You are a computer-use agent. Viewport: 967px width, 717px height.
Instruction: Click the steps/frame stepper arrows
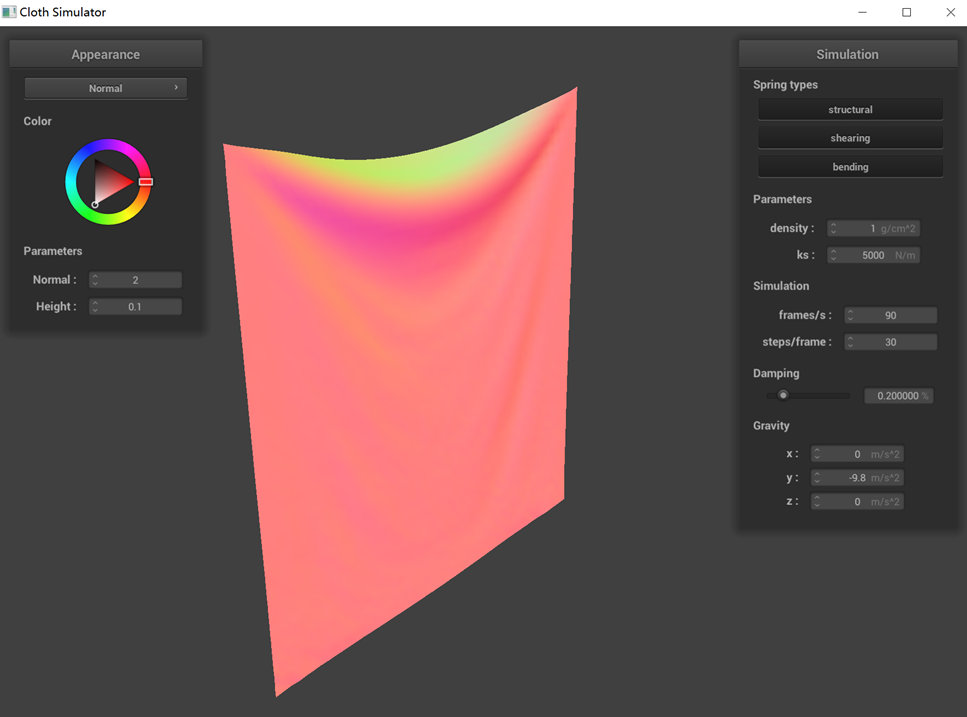click(850, 342)
